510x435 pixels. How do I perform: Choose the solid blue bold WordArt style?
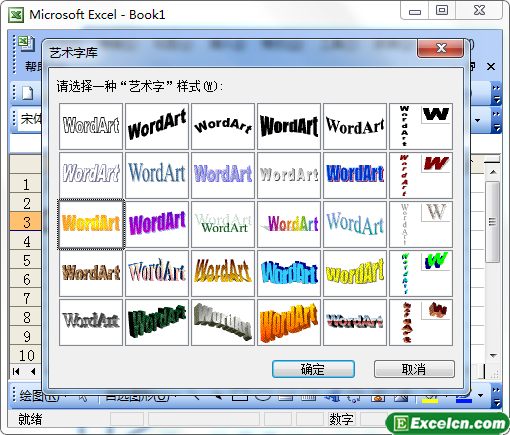[x=355, y=175]
